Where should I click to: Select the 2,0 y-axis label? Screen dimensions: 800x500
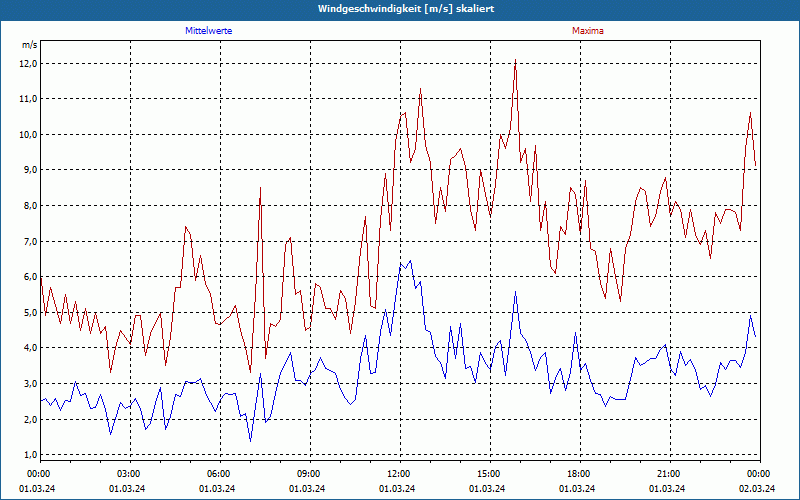click(30, 419)
